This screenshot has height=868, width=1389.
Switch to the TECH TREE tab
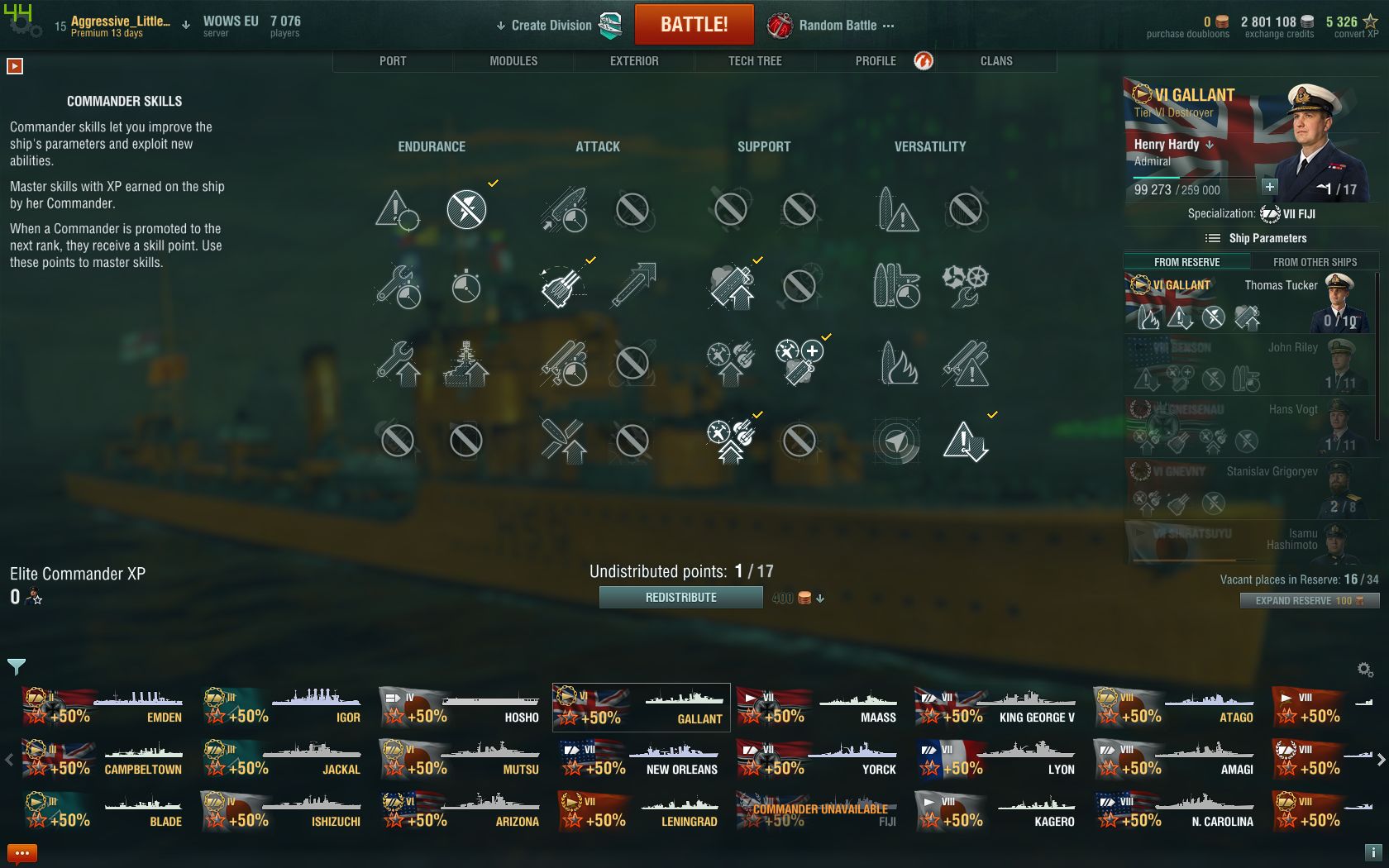[x=755, y=61]
